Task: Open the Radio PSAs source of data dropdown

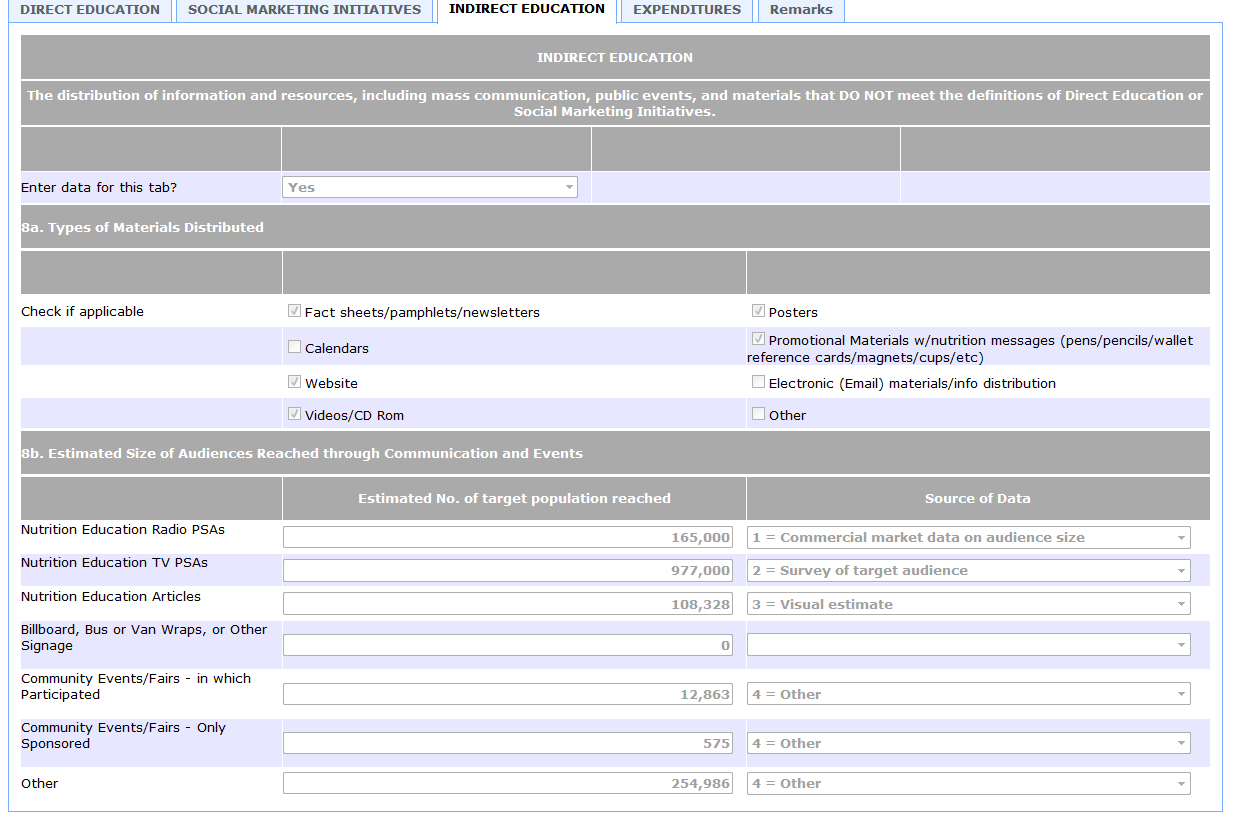Action: [x=968, y=537]
